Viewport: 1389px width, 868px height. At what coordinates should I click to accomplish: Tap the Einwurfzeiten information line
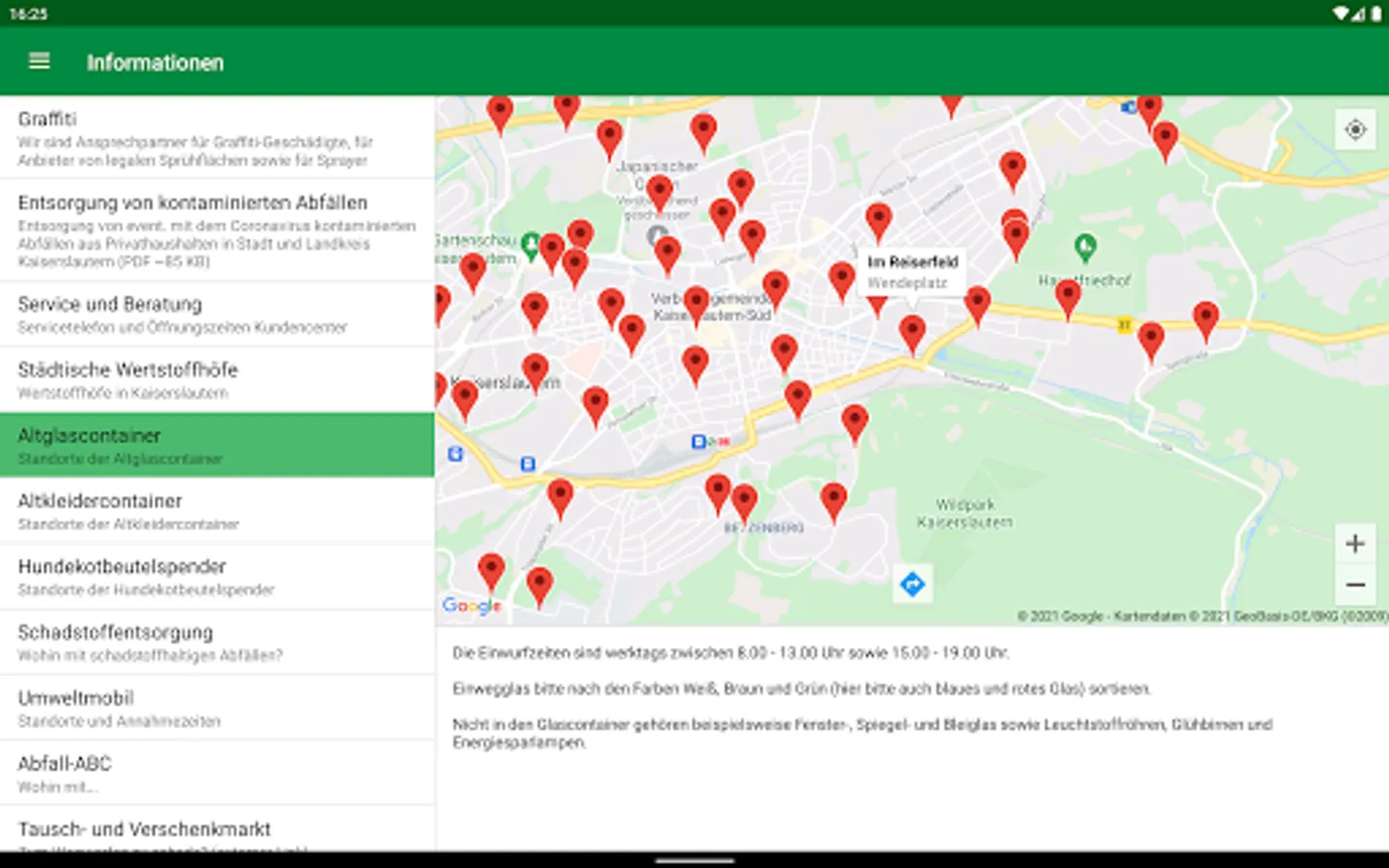point(731,653)
